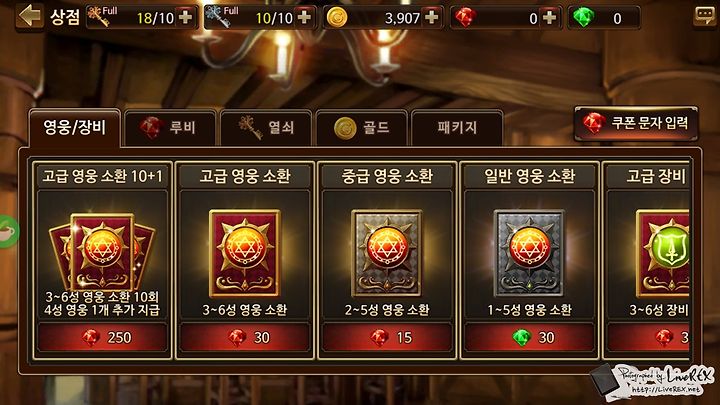Add gold coins with plus icon

pyautogui.click(x=431, y=17)
